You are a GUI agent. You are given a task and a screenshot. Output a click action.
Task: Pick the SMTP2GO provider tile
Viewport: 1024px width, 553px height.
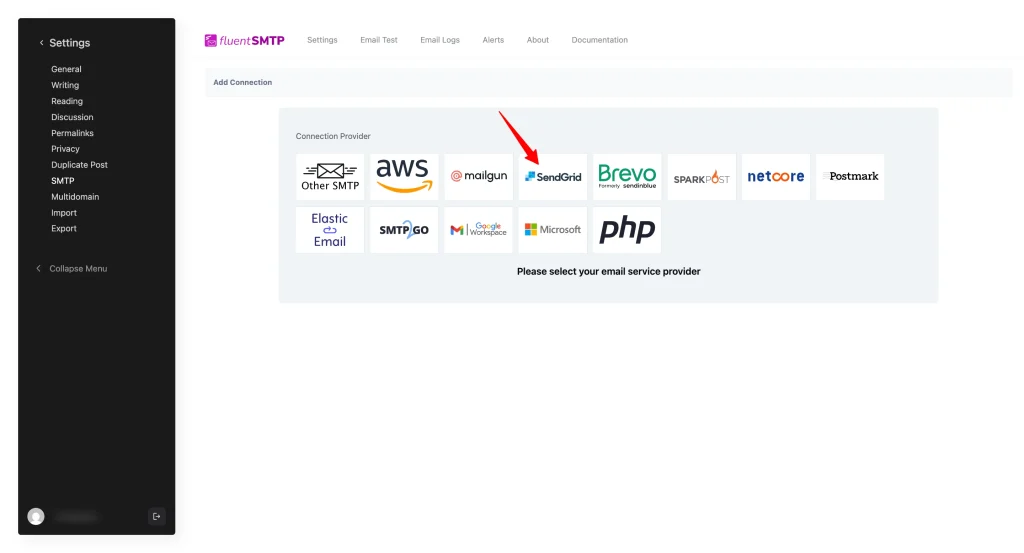pyautogui.click(x=404, y=230)
